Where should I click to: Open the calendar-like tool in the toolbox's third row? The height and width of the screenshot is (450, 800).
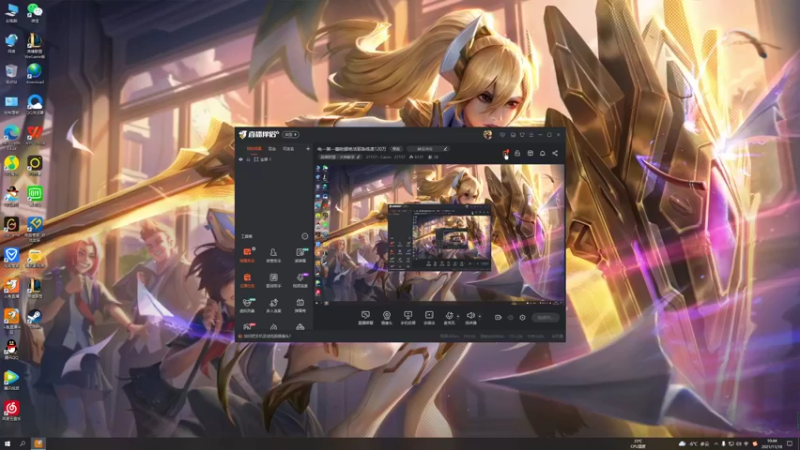click(x=300, y=305)
